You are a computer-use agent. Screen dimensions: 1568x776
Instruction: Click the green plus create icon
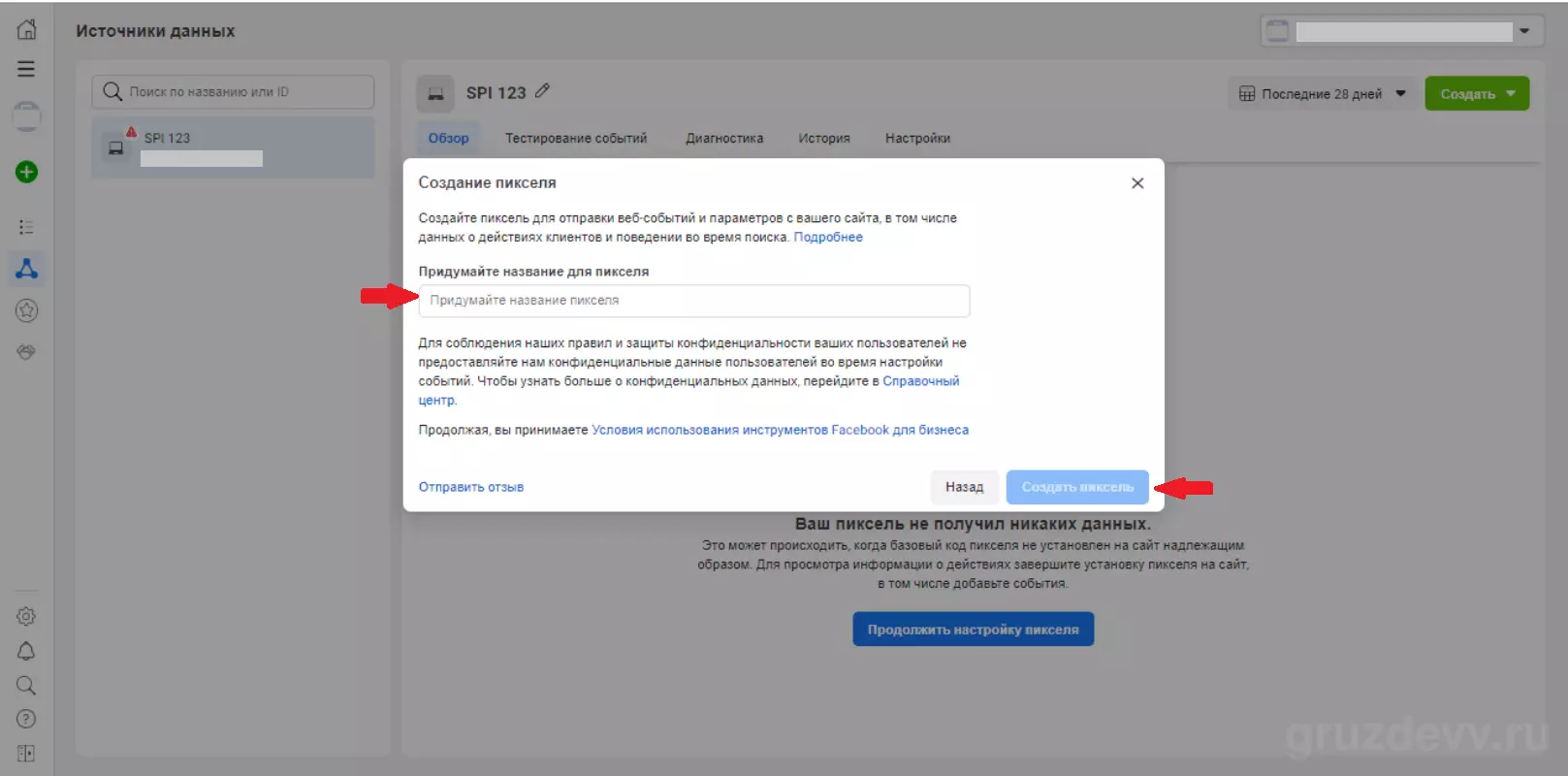tap(27, 172)
